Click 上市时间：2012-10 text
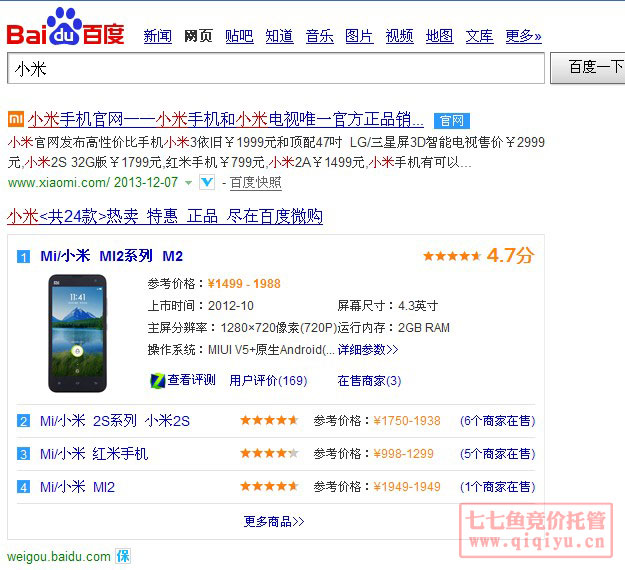 point(200,306)
